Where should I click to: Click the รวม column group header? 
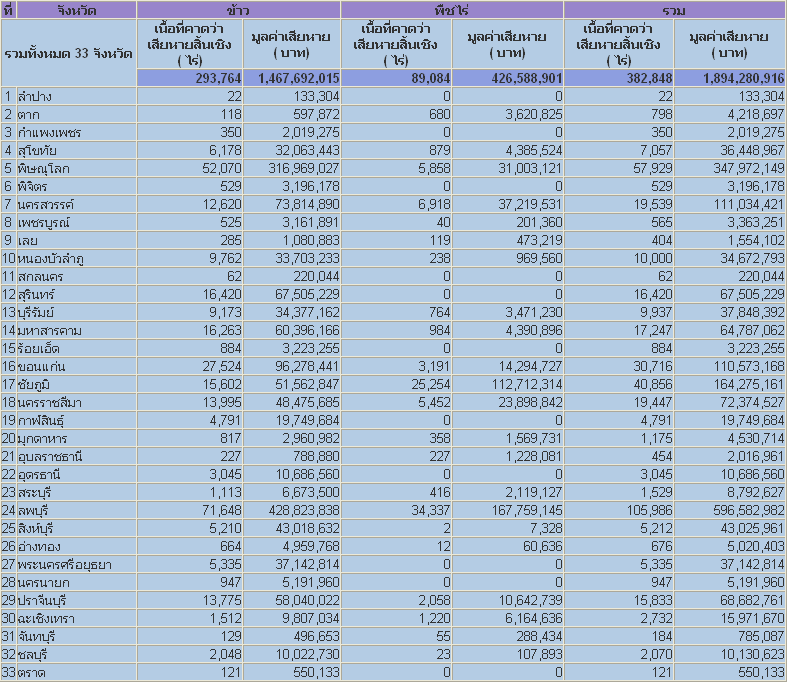(673, 9)
